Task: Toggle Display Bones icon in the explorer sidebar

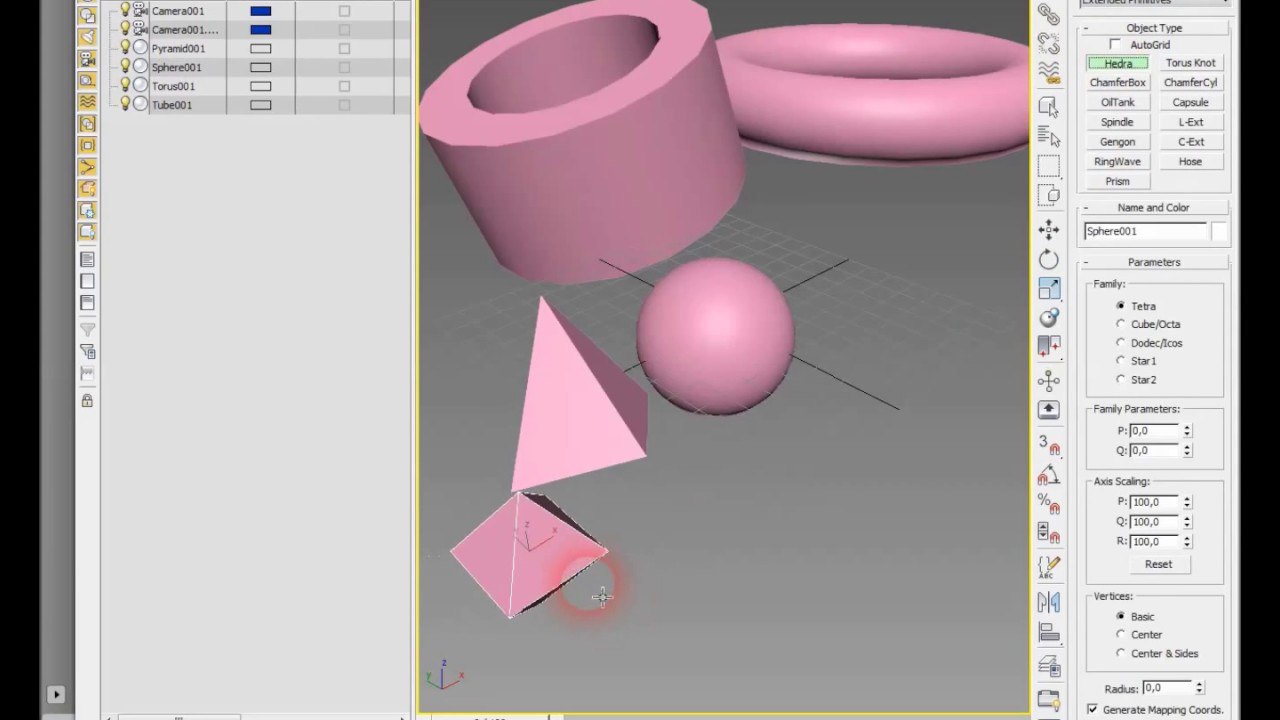Action: click(x=87, y=166)
